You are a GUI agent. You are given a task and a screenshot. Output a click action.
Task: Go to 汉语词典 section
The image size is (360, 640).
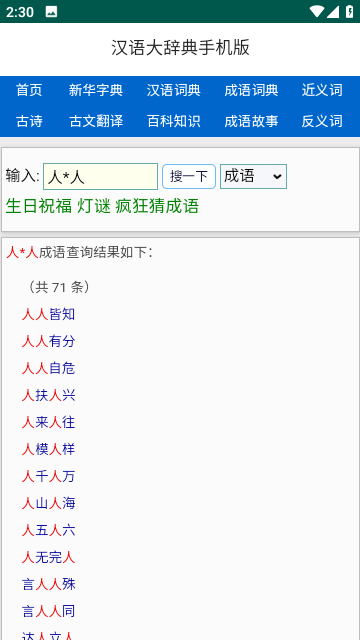(x=173, y=90)
